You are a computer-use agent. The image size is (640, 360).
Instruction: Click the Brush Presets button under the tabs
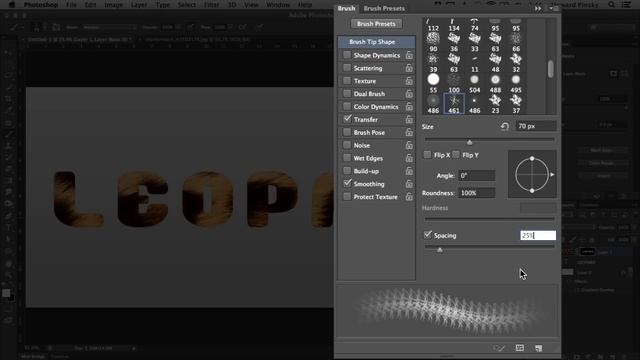click(x=376, y=24)
